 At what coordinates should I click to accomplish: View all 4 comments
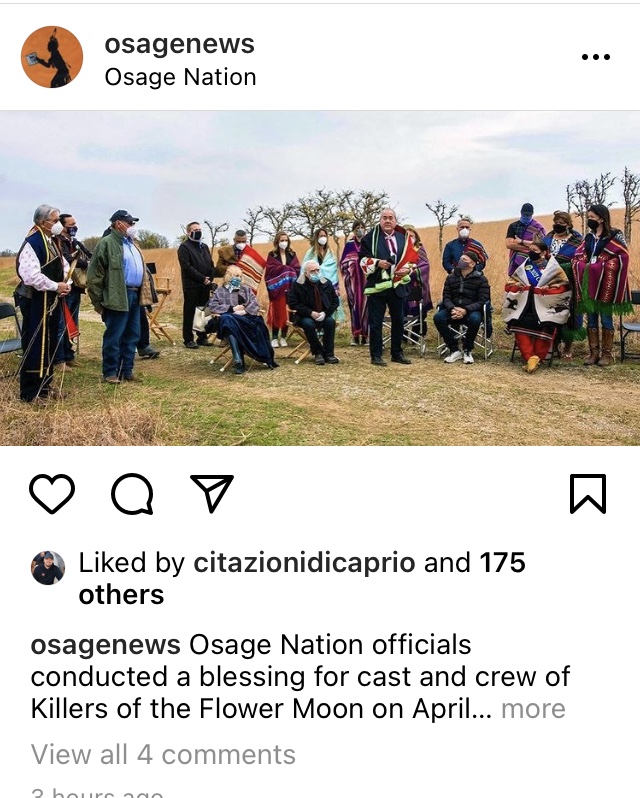click(x=163, y=754)
